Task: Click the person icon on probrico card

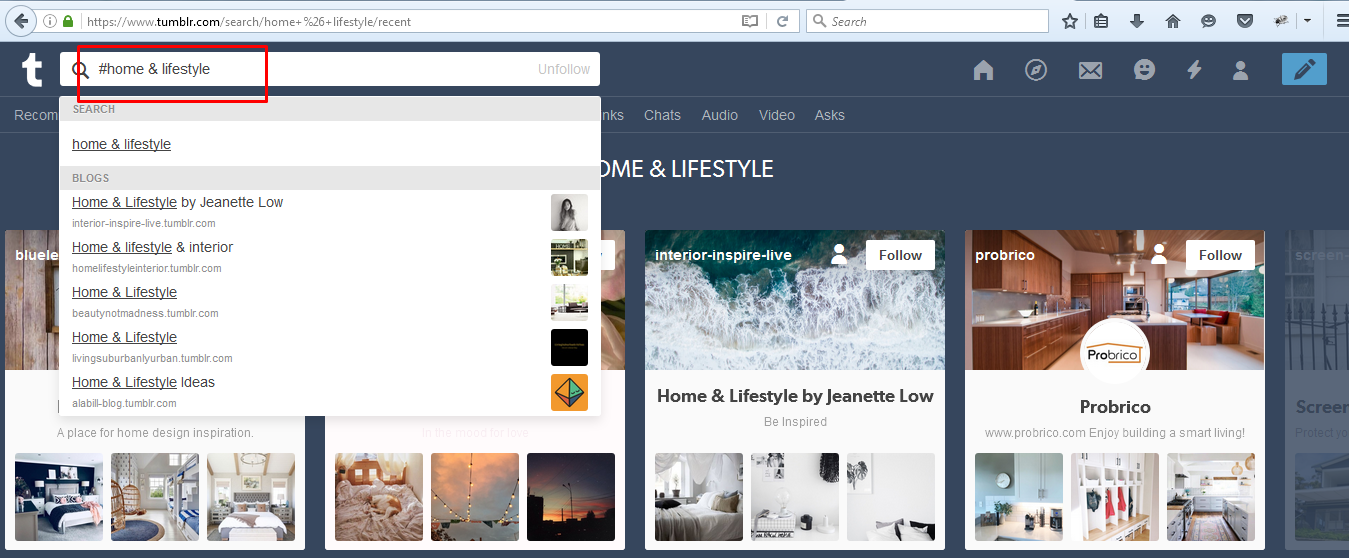Action: coord(1159,255)
